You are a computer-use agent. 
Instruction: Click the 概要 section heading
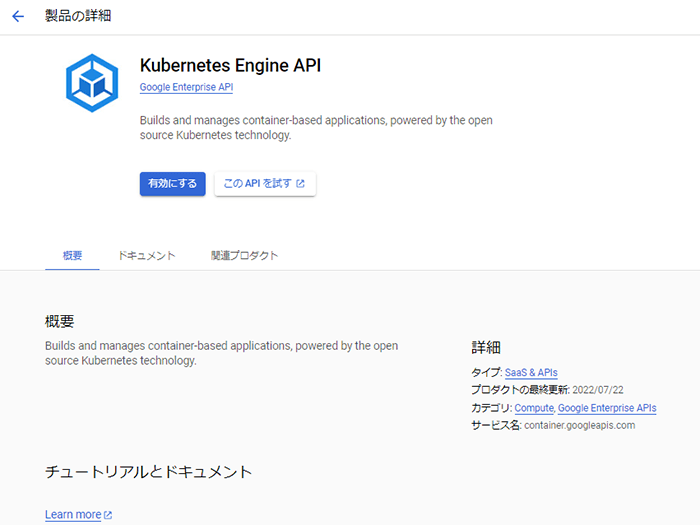[x=59, y=321]
